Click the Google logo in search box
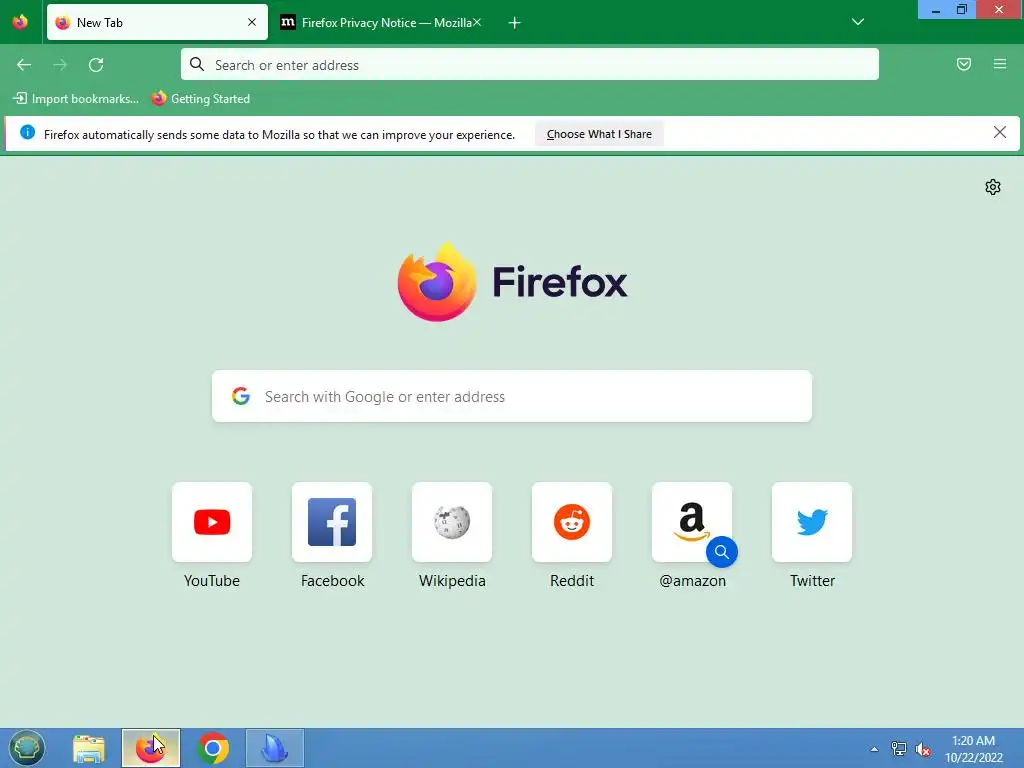The width and height of the screenshot is (1024, 768). (241, 396)
